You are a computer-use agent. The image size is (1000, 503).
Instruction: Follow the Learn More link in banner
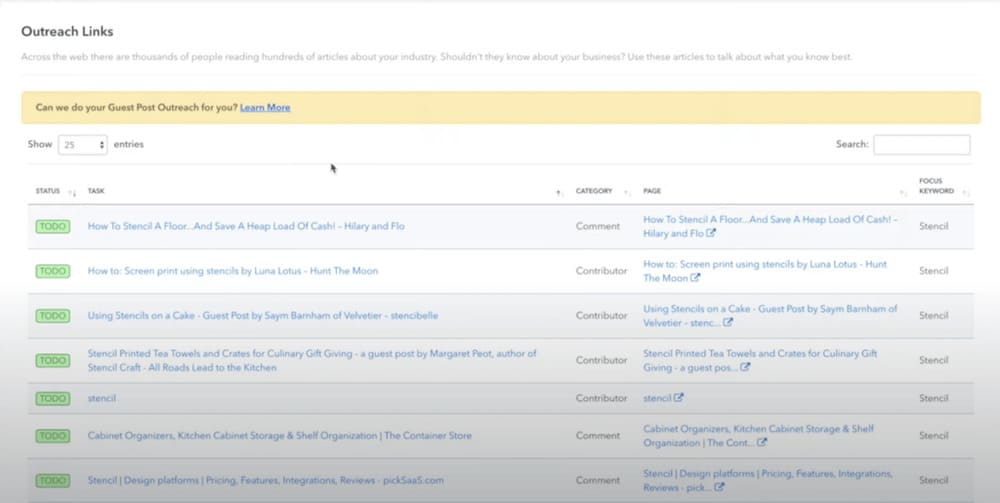coord(265,108)
